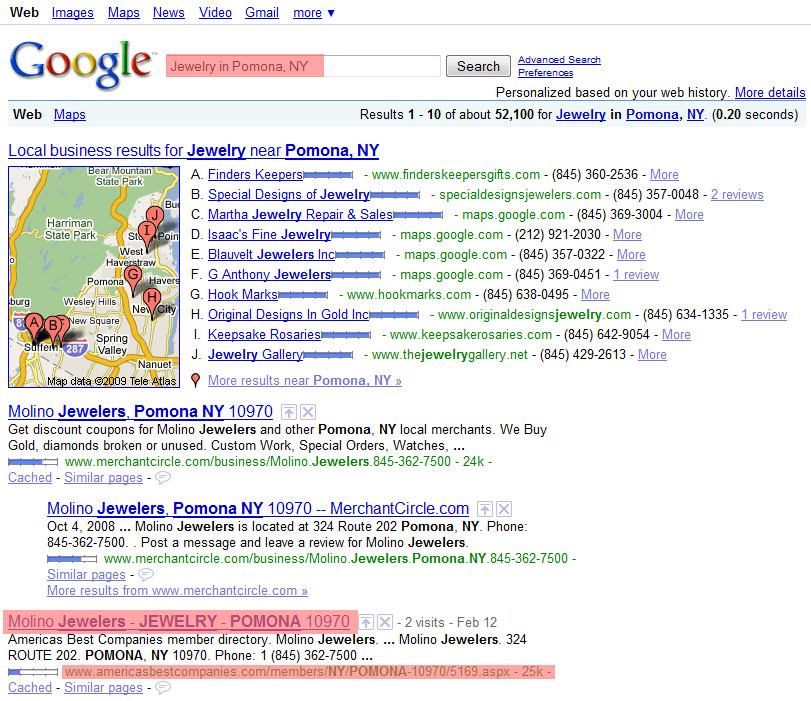Click comment bubble under MerchantCircle.com result
The width and height of the screenshot is (811, 701).
146,574
